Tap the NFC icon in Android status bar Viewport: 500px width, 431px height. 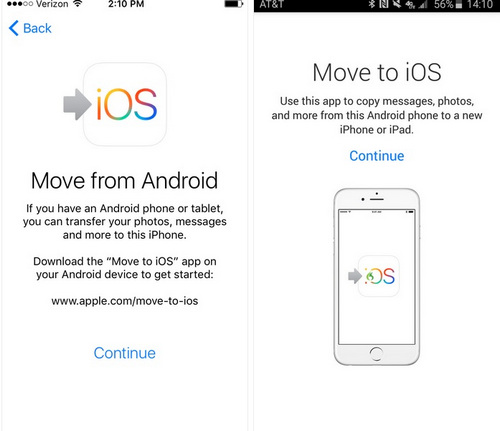[x=384, y=4]
